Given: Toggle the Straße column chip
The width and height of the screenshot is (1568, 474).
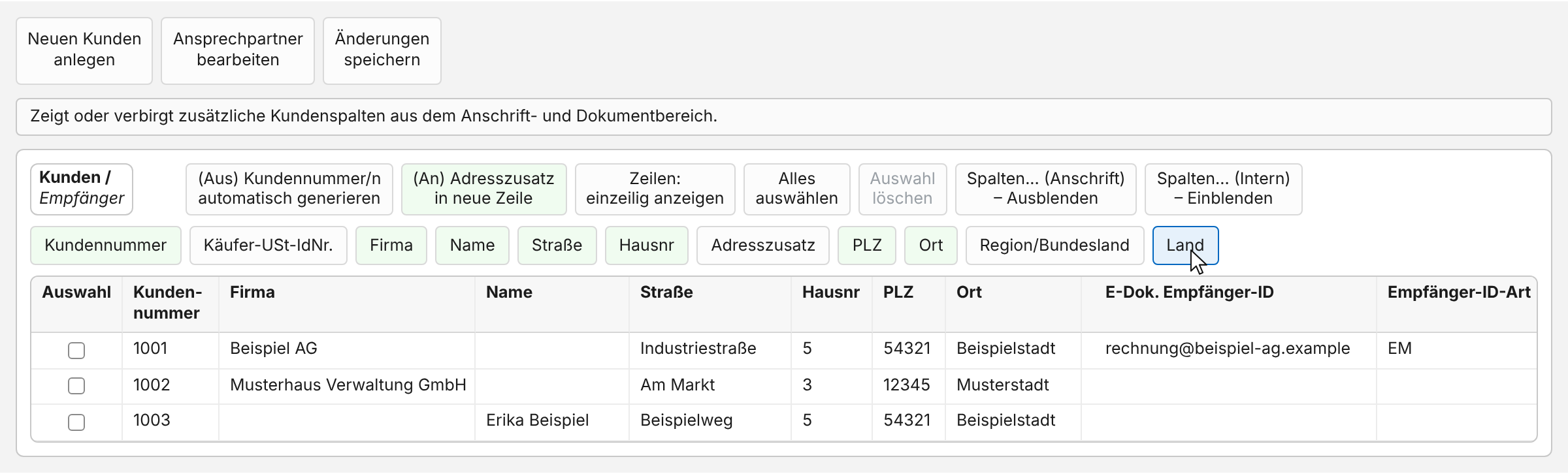Looking at the screenshot, I should (557, 245).
